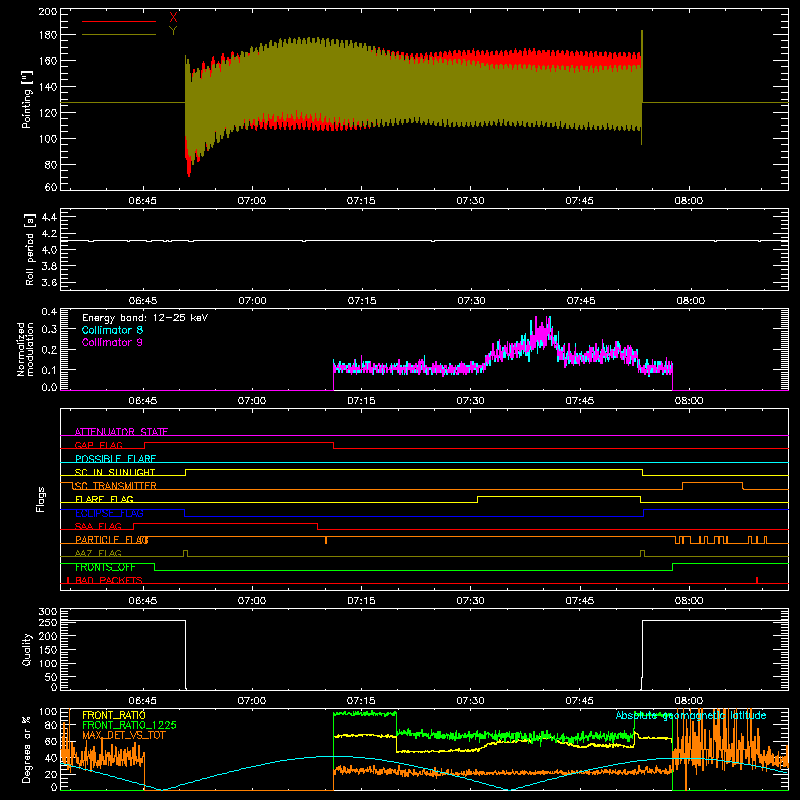Select the red X legend line sample
This screenshot has width=800, height=800.
[x=119, y=21]
